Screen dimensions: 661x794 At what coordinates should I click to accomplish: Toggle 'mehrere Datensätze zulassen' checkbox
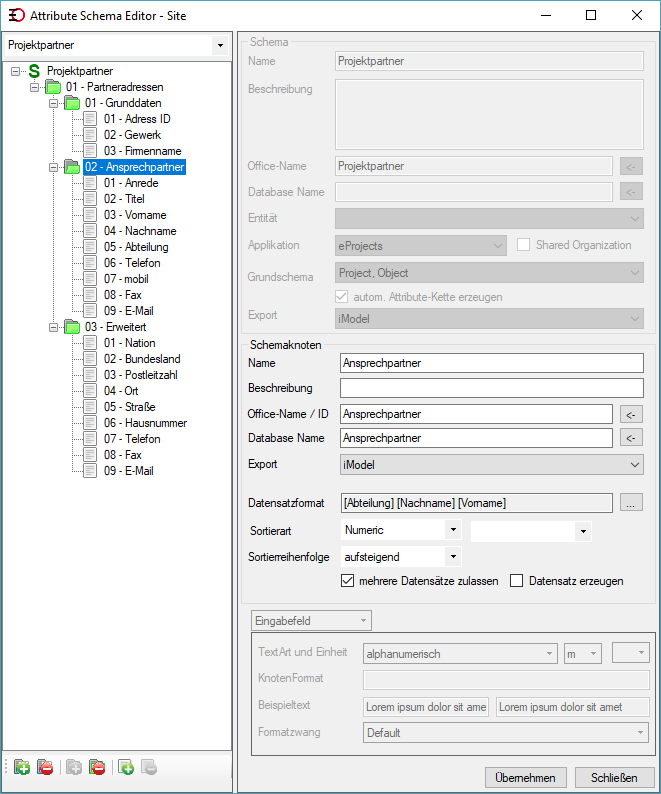coord(347,581)
